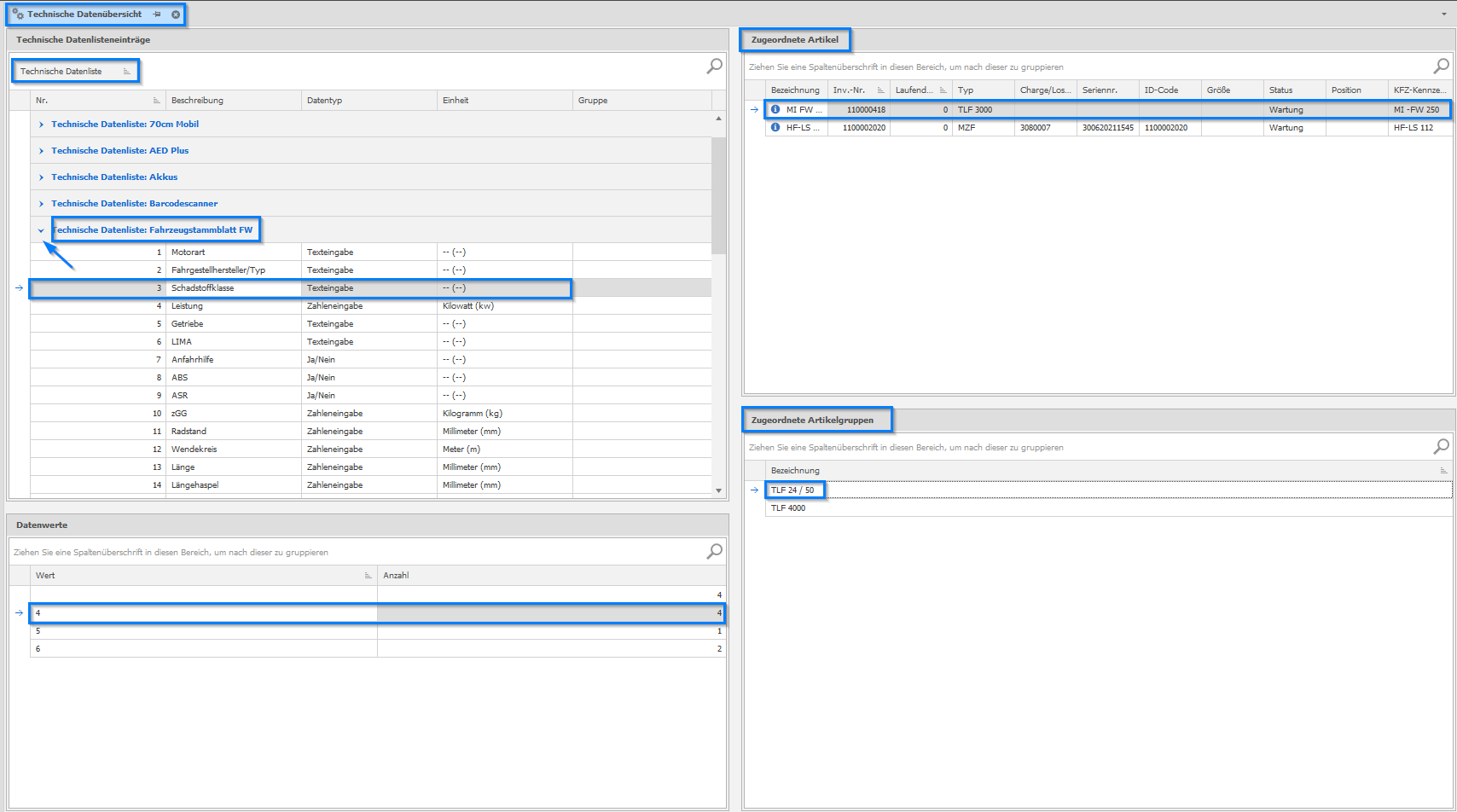1457x812 pixels.
Task: Open search in the Datenwerte panel
Action: (714, 552)
